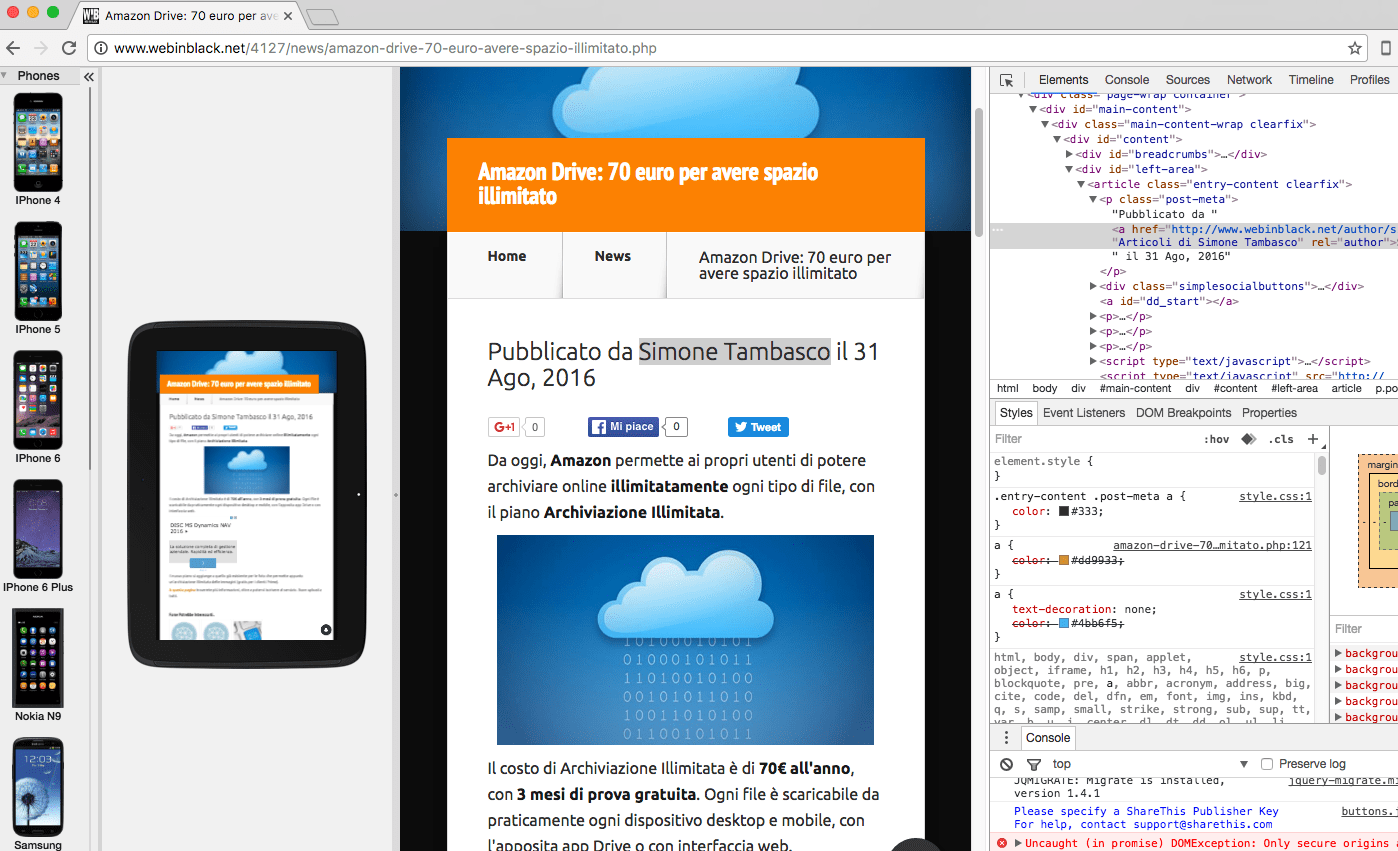The image size is (1398, 851).
Task: Switch to the Elements panel tab
Action: (1063, 80)
